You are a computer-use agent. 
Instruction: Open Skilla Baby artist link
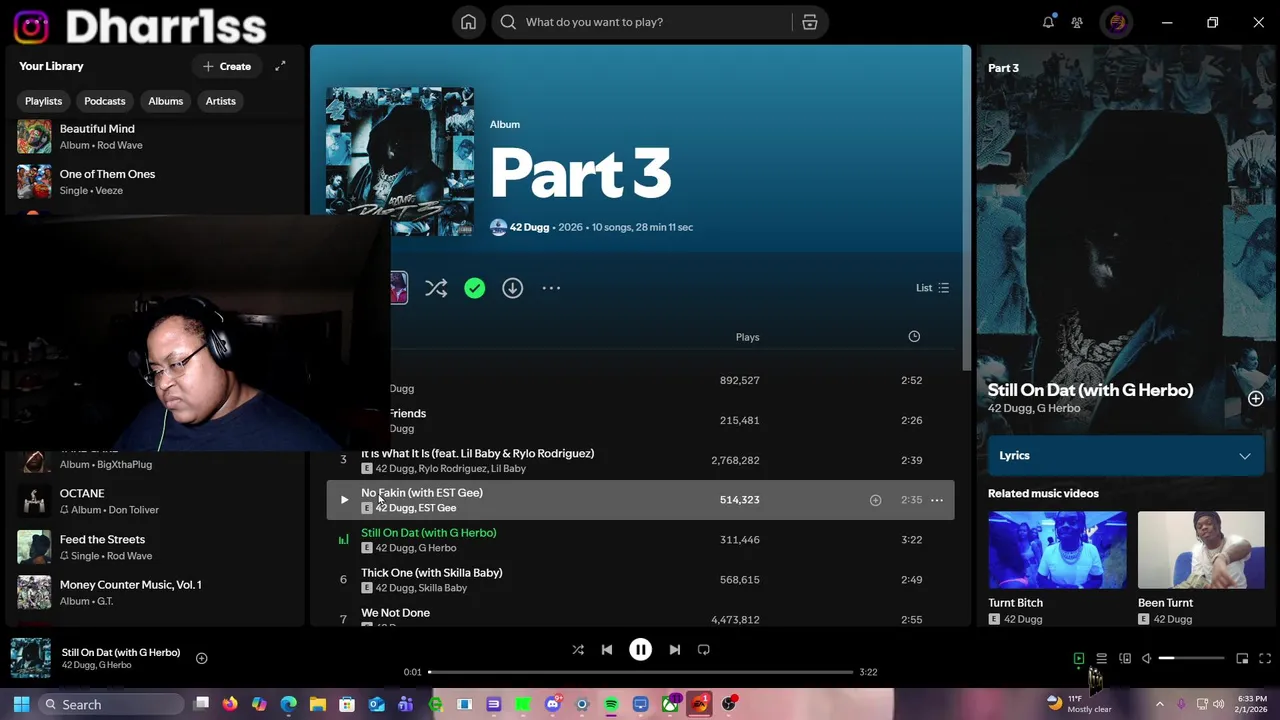(x=443, y=588)
